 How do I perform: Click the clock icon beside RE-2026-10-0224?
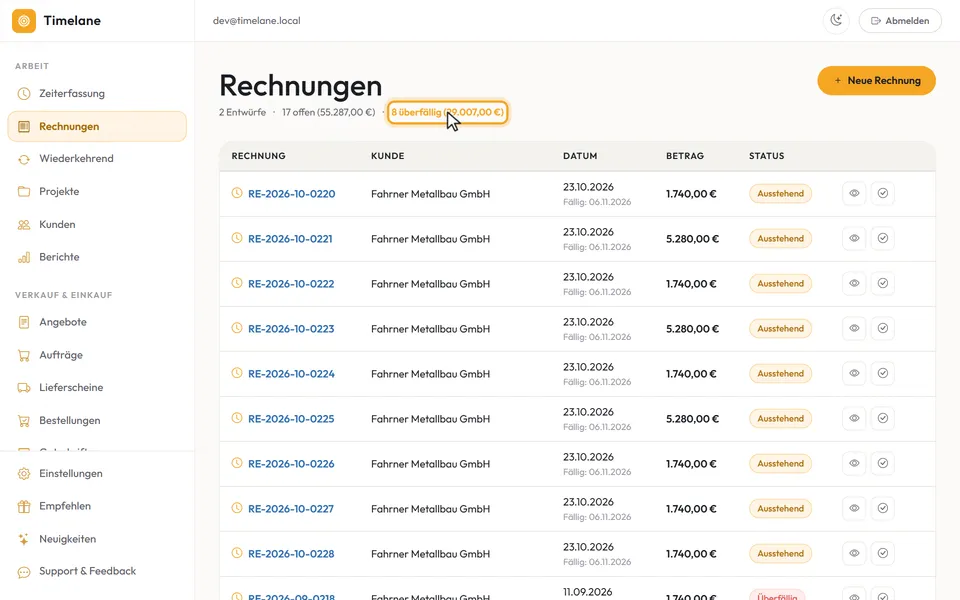click(x=237, y=373)
